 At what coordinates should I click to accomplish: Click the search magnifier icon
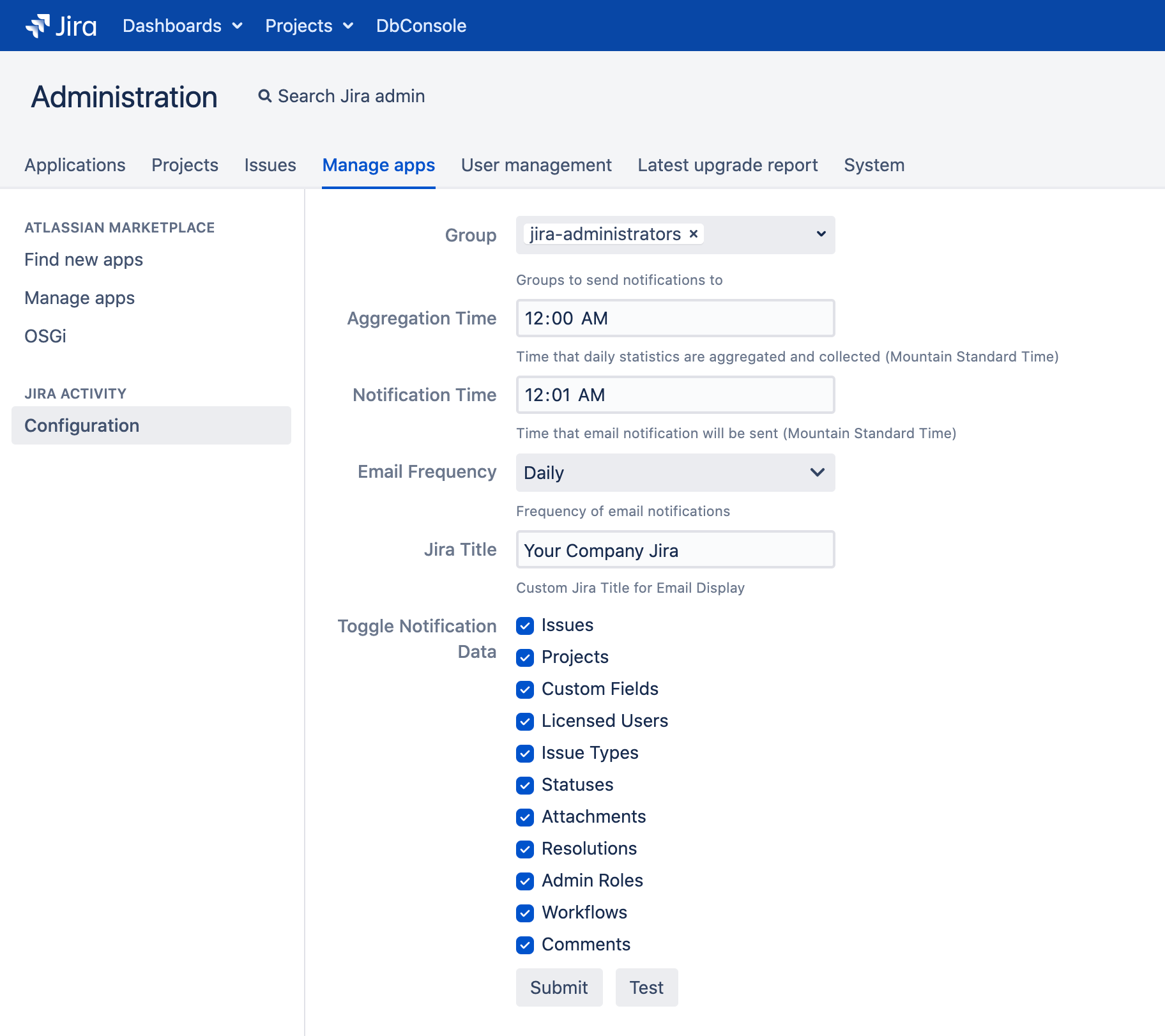pyautogui.click(x=264, y=96)
